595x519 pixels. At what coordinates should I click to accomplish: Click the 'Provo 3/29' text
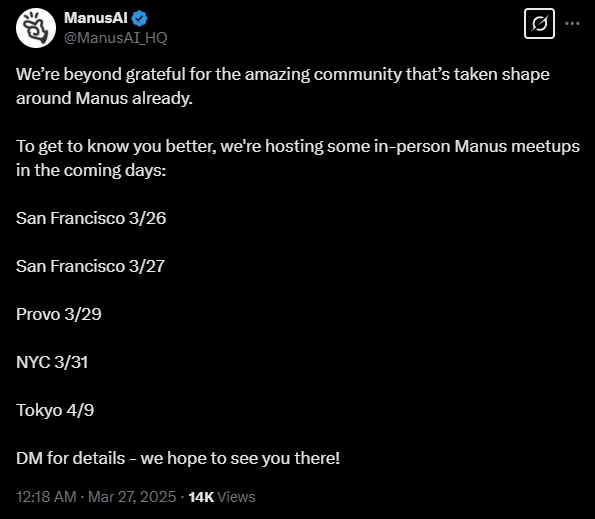click(59, 314)
